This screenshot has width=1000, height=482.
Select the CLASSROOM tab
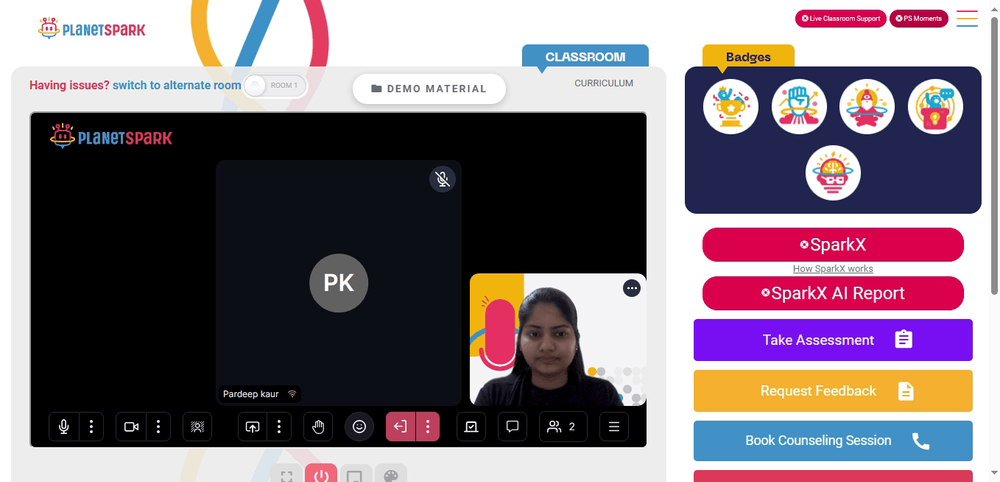click(x=585, y=56)
